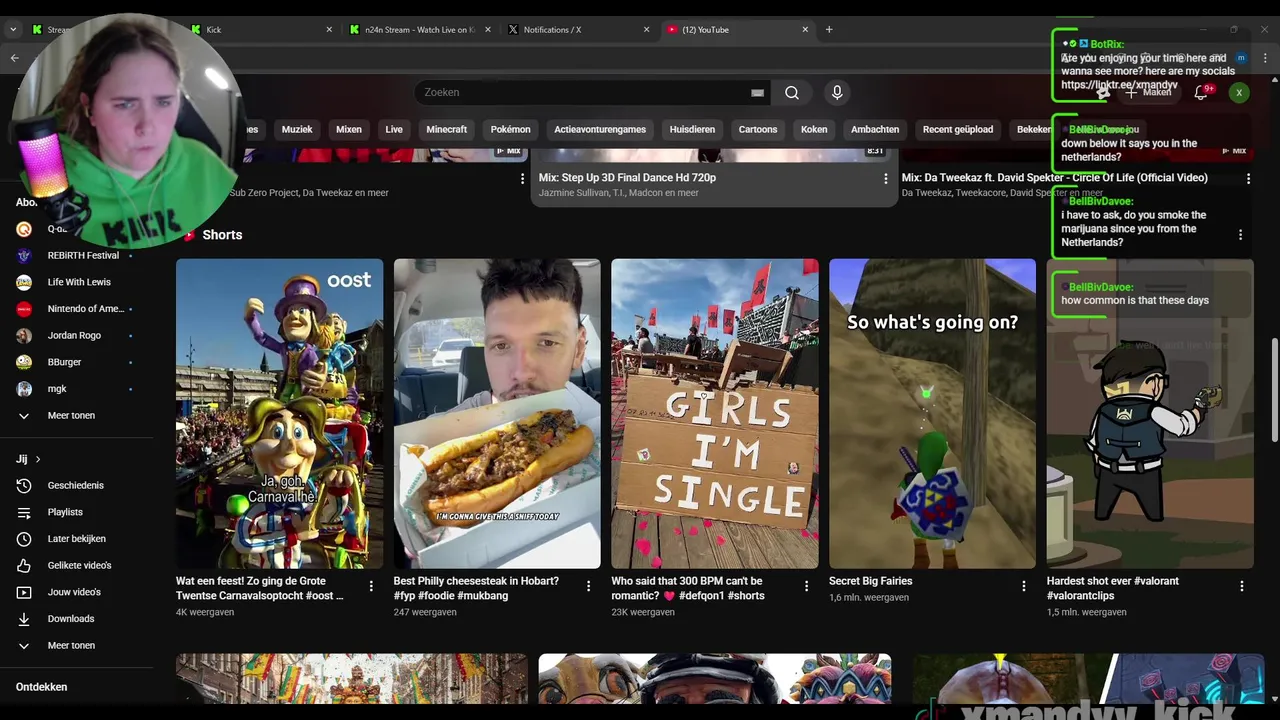
Task: Select the Ambachten filter chip
Action: click(x=875, y=129)
